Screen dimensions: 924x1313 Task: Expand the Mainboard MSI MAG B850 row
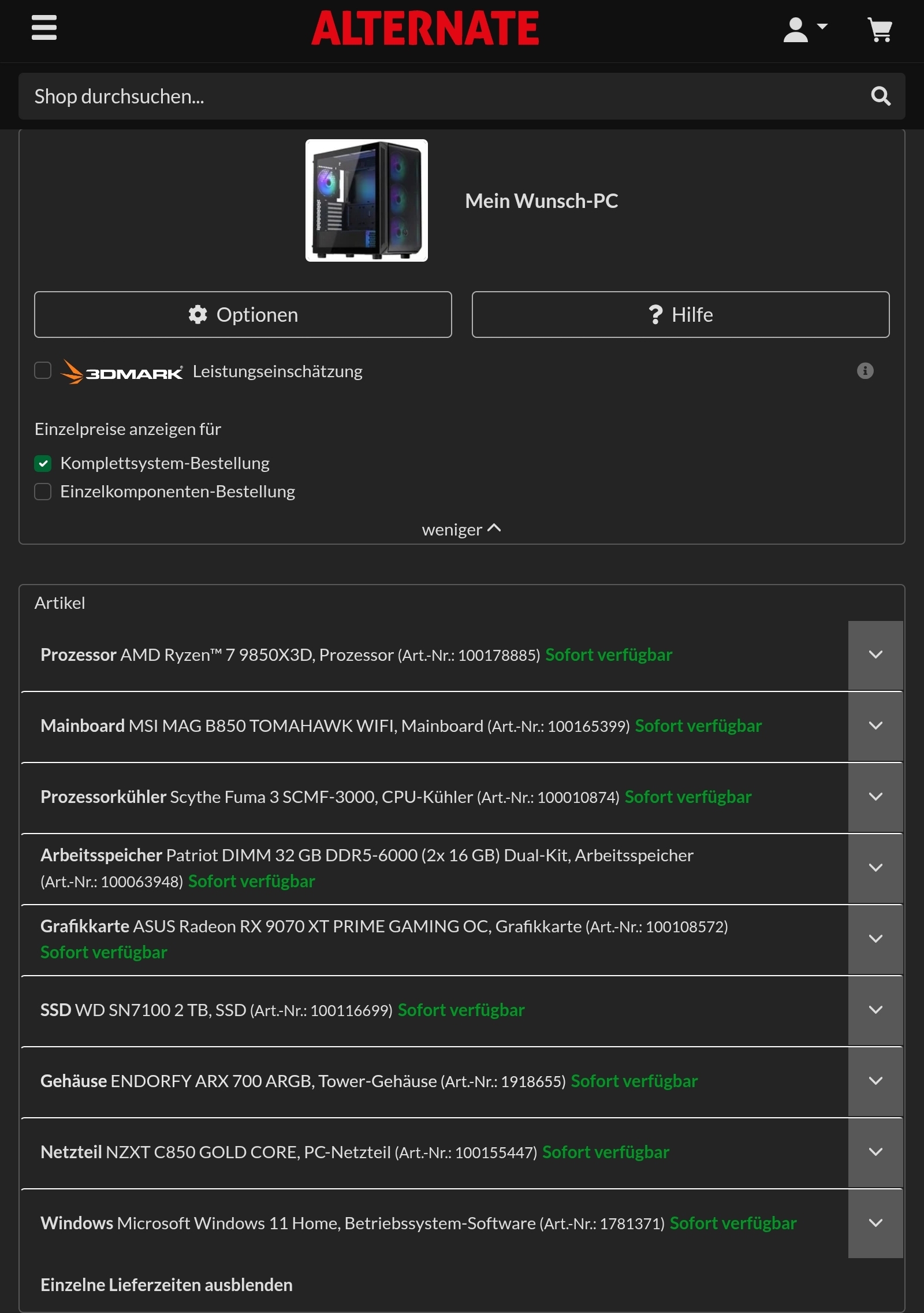[x=875, y=726]
